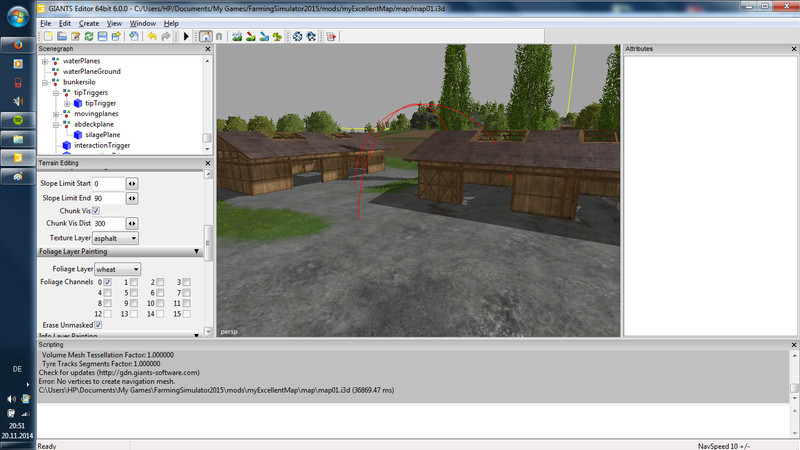Toggle the Erase Unmasked checkbox
This screenshot has width=800, height=450.
pyautogui.click(x=98, y=325)
